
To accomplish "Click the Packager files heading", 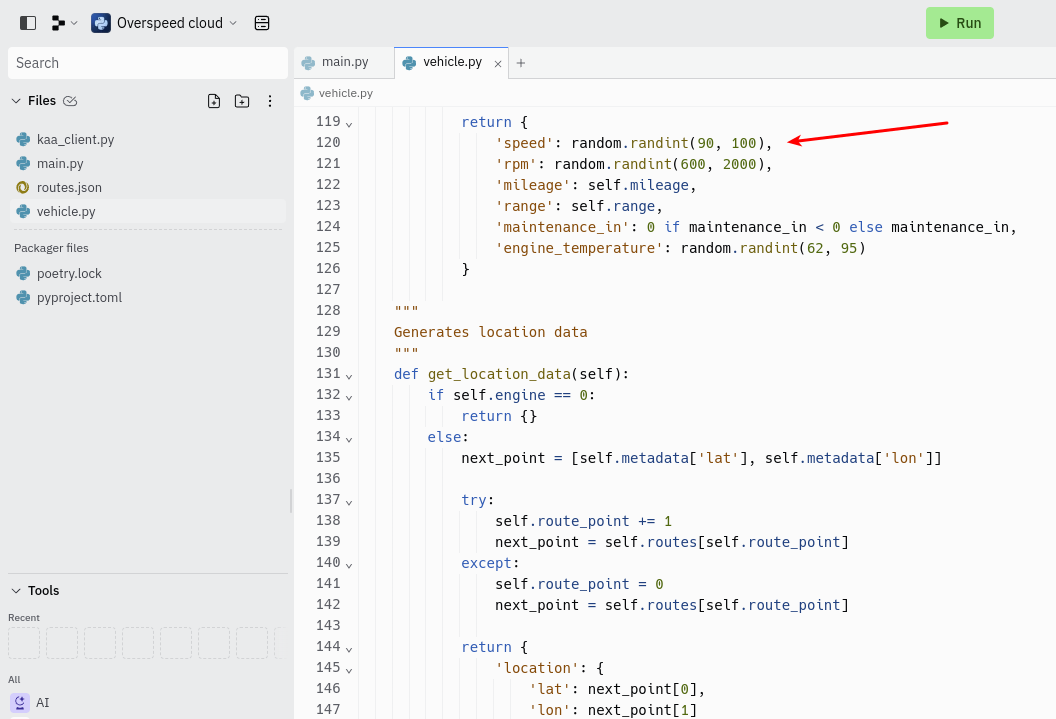I will point(51,248).
